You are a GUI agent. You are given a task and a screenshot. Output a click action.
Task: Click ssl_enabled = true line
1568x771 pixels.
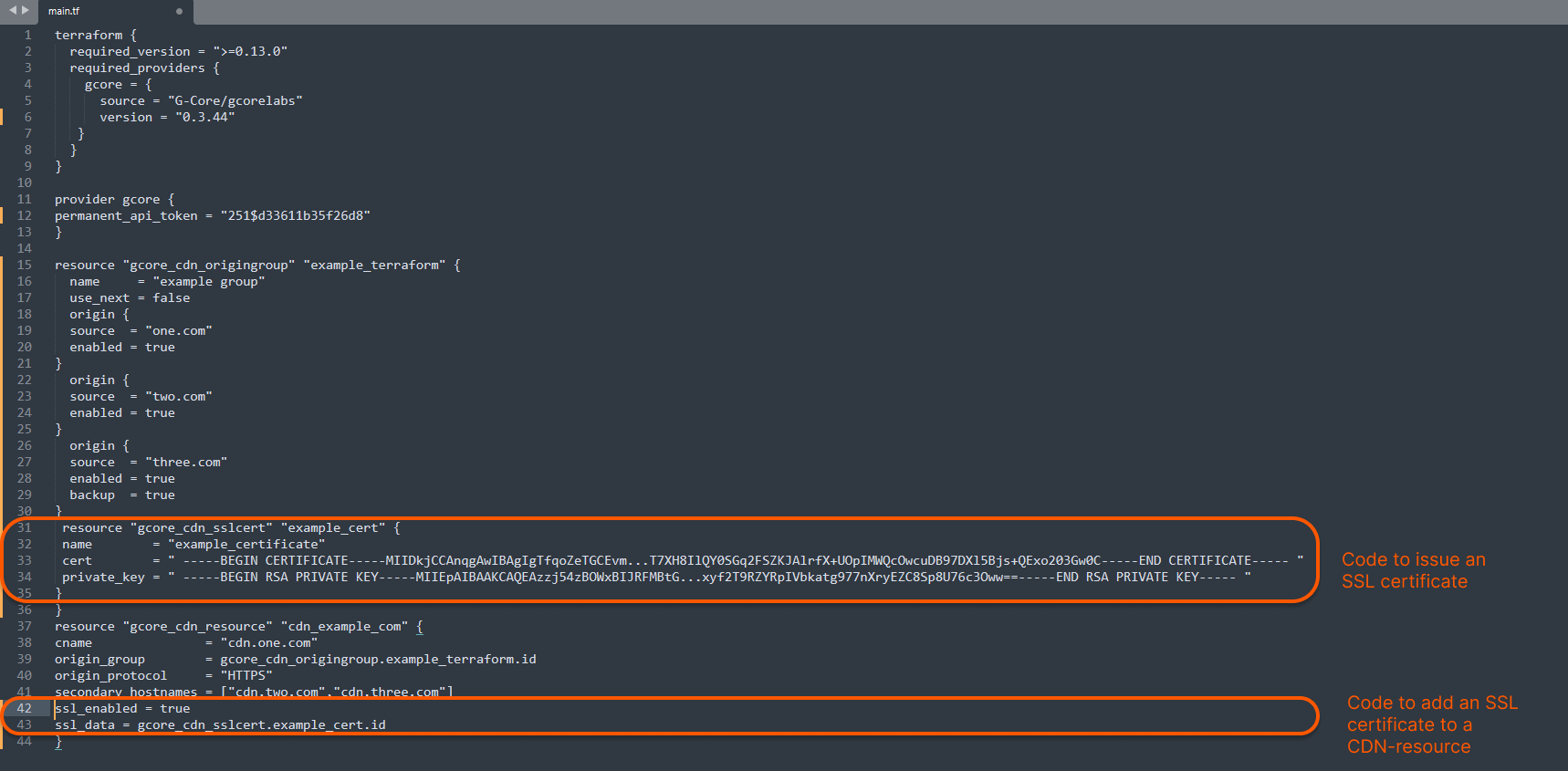point(122,709)
